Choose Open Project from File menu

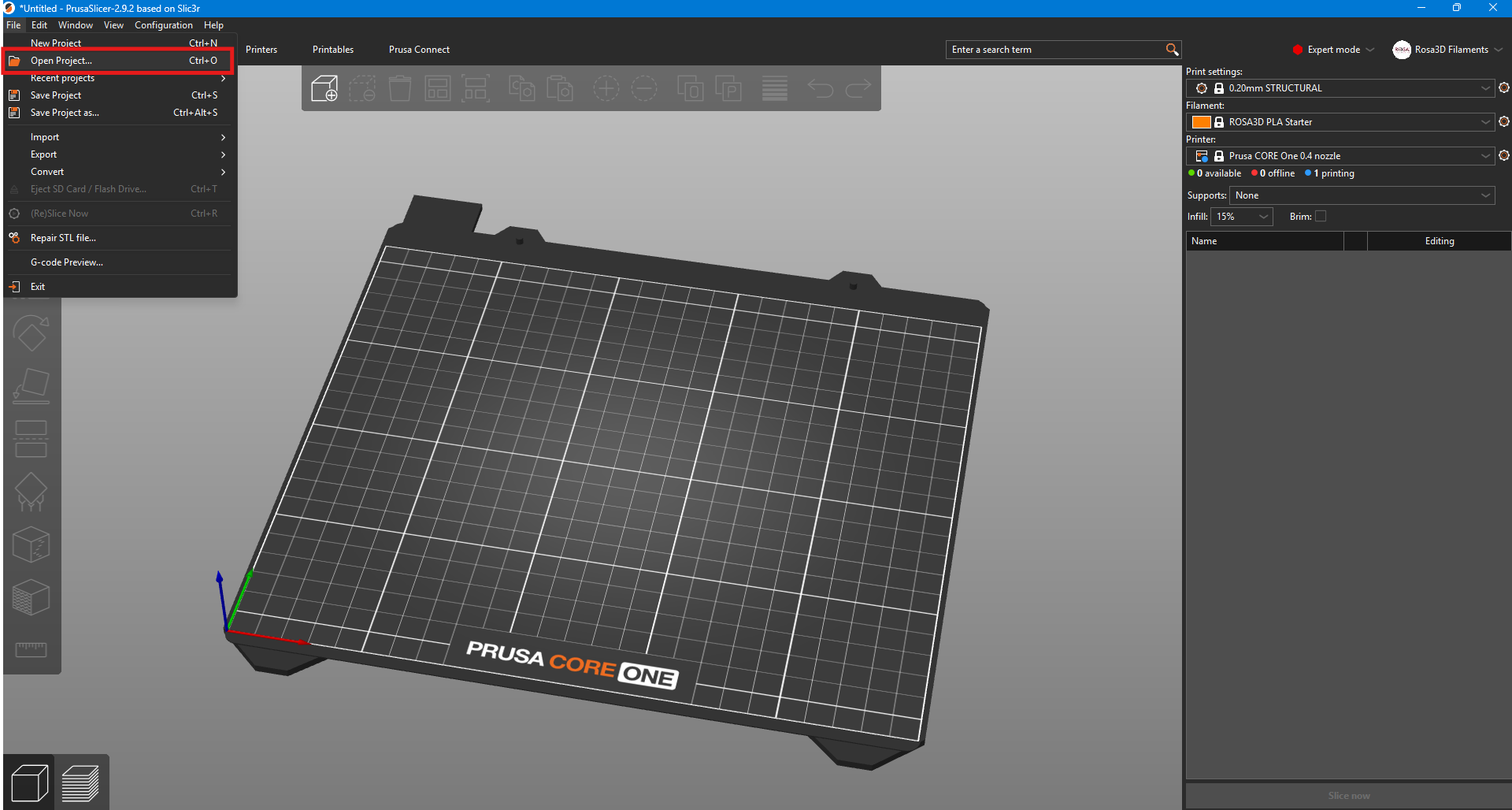point(61,61)
